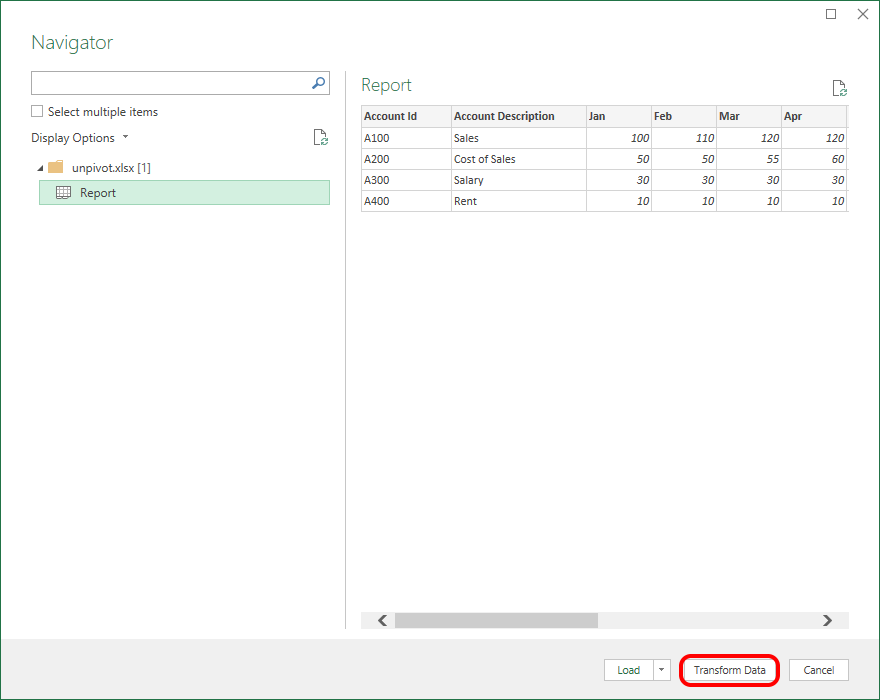Enable Select multiple items checkbox
Viewport: 880px width, 700px height.
(37, 111)
